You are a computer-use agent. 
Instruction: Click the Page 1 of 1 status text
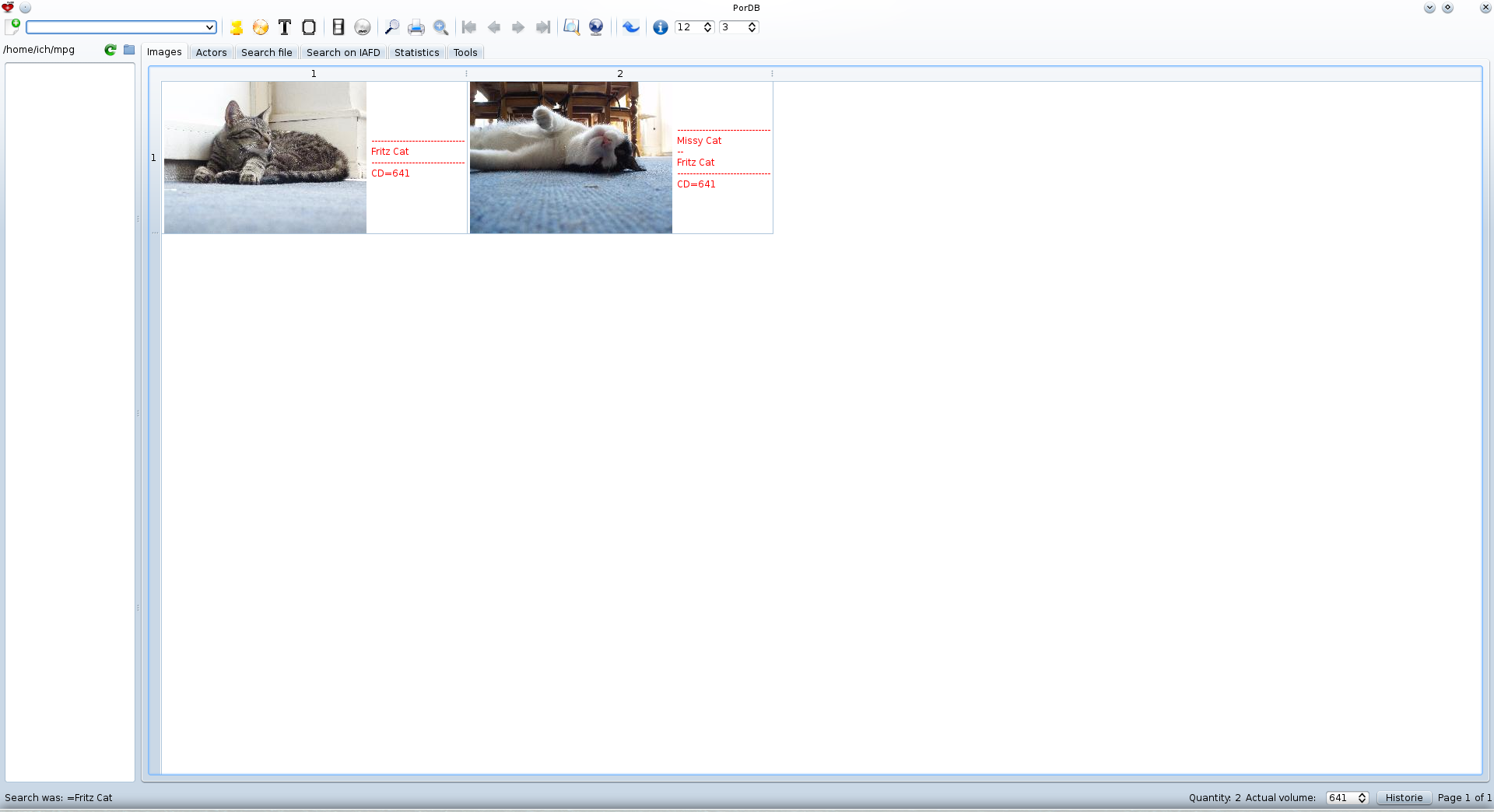[x=1464, y=798]
